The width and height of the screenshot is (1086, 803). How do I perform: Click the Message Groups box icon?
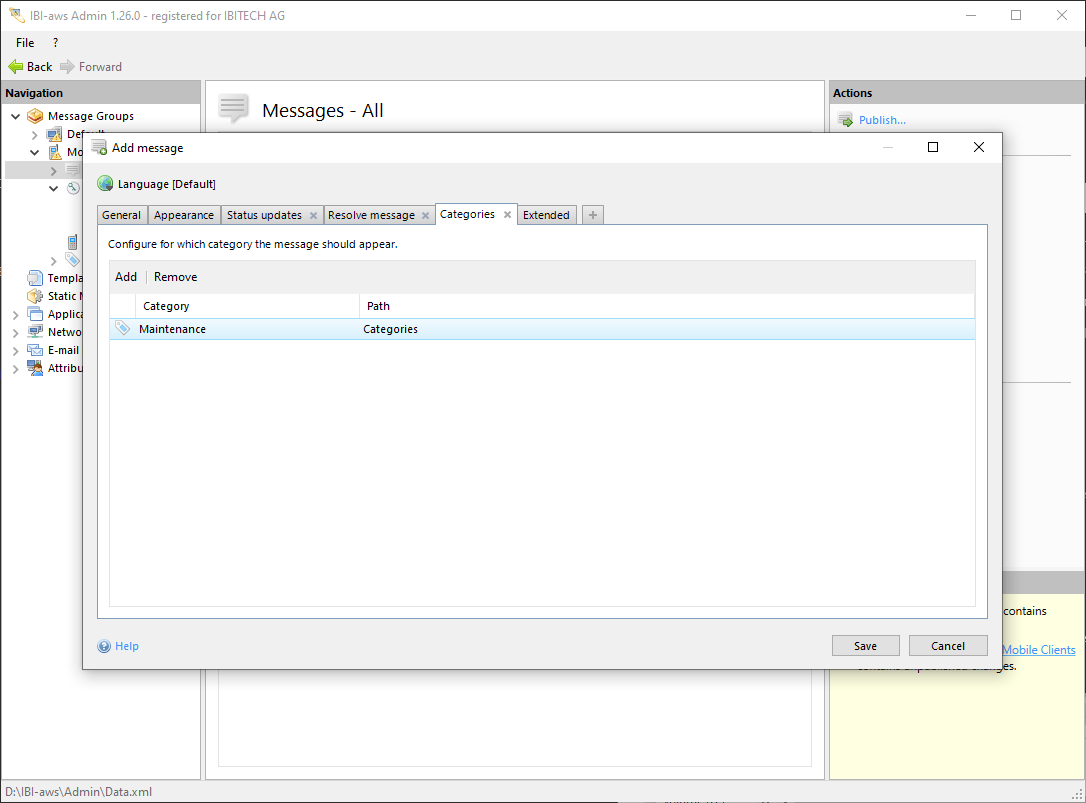35,116
